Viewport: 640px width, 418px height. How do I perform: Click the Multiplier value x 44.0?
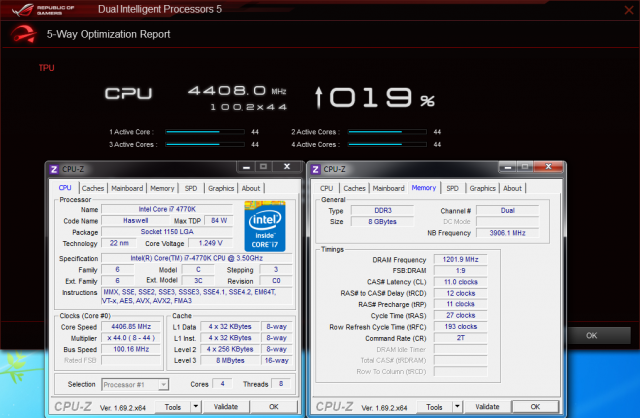pyautogui.click(x=131, y=338)
